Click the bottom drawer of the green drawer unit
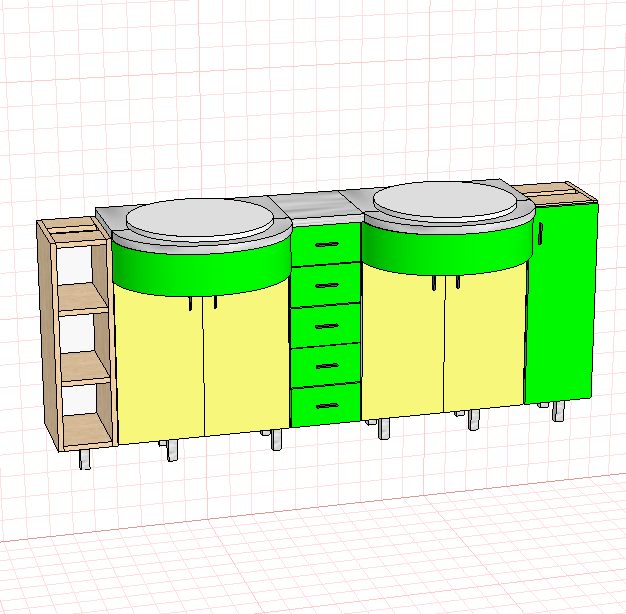Viewport: 626px width, 614px height. [x=326, y=405]
